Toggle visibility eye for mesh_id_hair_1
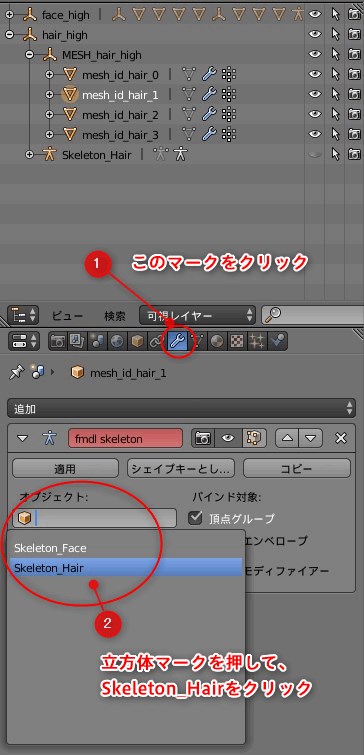Image resolution: width=364 pixels, height=755 pixels. coord(315,94)
